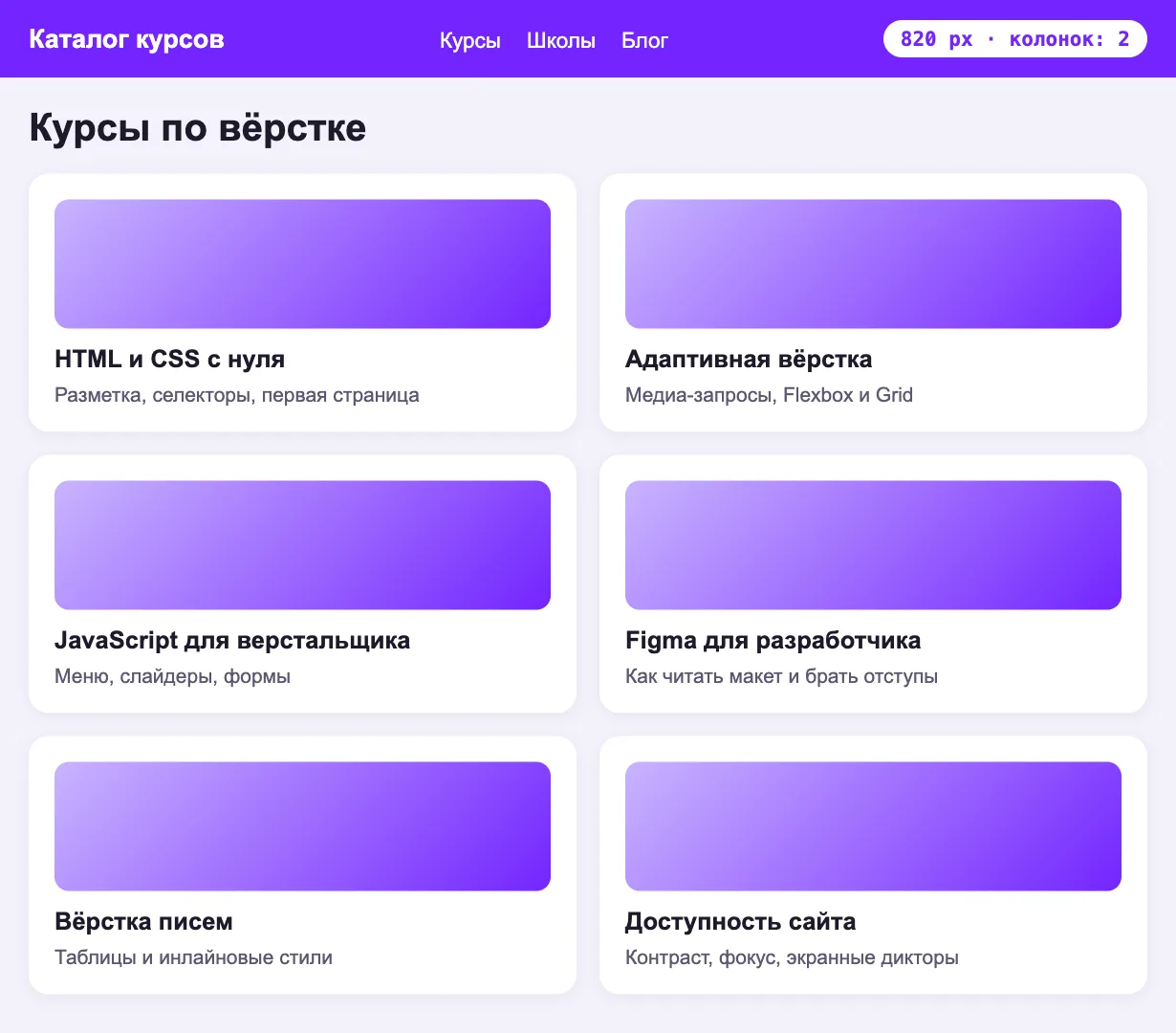Click text "Как читать макет и брать отступы"
Image resolution: width=1176 pixels, height=1033 pixels.
click(x=781, y=676)
